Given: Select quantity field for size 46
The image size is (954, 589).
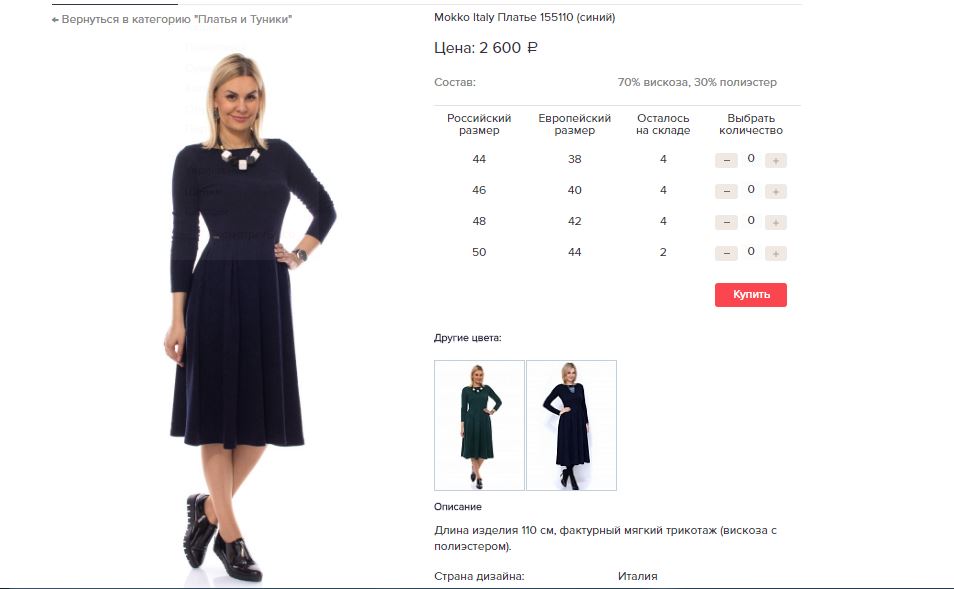Looking at the screenshot, I should point(751,190).
